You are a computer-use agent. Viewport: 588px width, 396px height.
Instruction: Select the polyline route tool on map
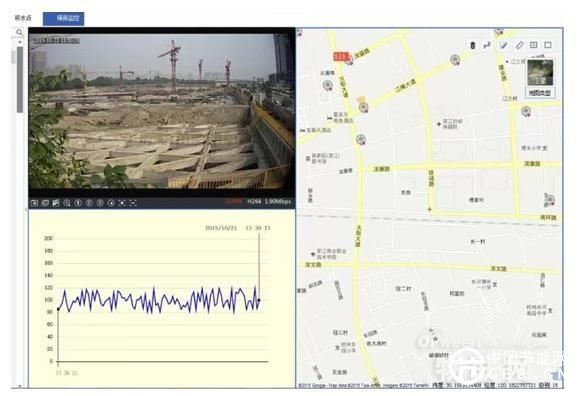pos(487,45)
